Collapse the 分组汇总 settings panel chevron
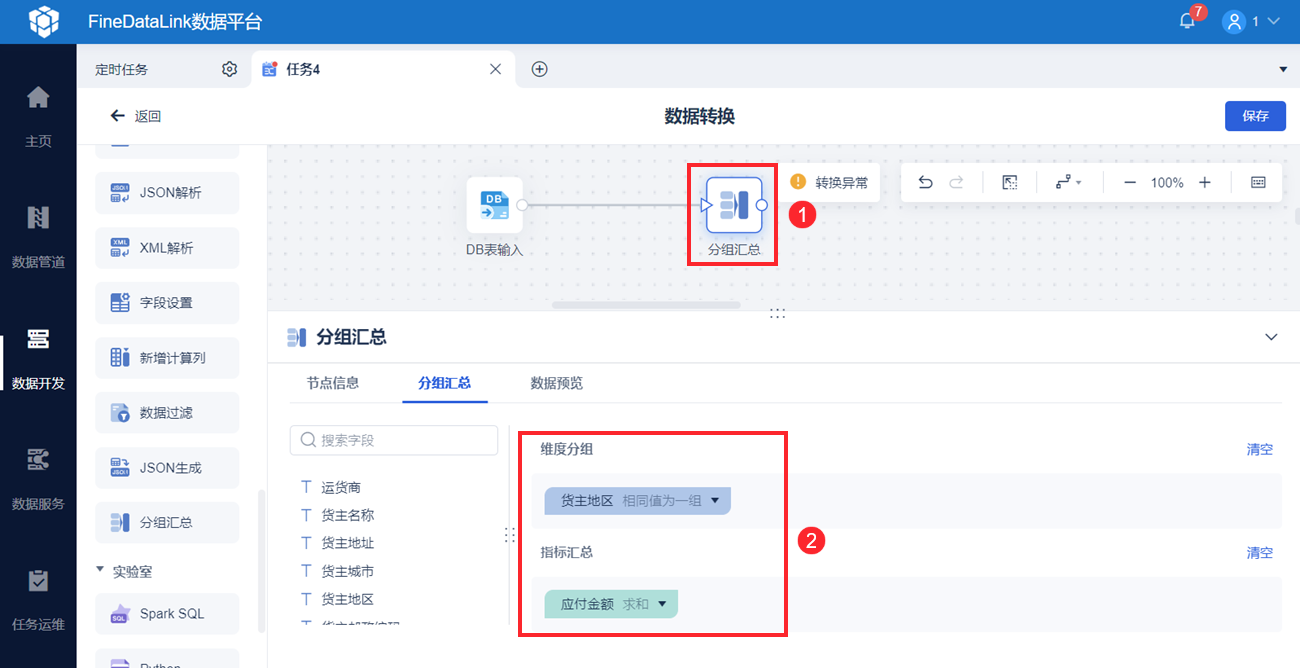Image resolution: width=1300 pixels, height=668 pixels. (1271, 337)
